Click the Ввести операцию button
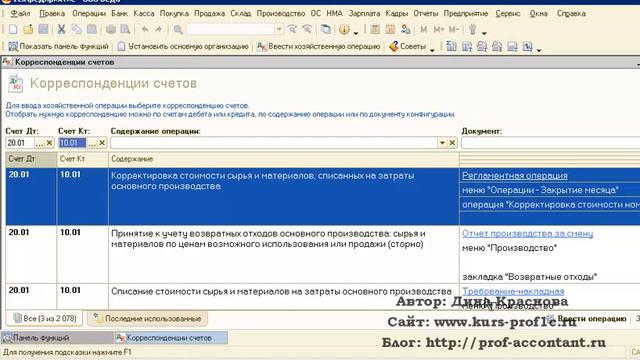Image resolution: width=640 pixels, height=360 pixels. (587, 318)
